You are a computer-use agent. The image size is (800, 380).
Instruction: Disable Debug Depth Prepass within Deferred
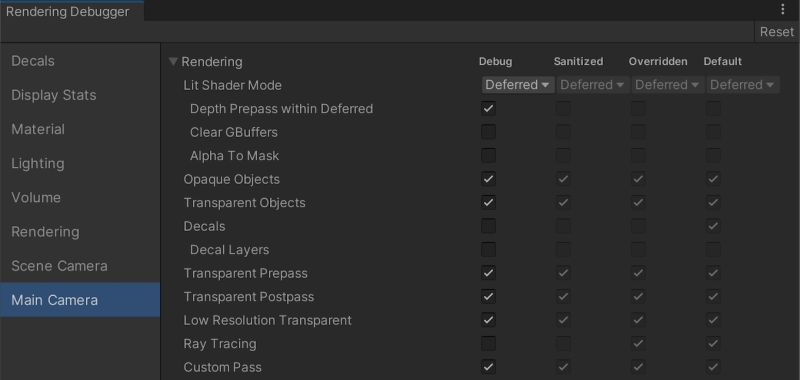488,108
